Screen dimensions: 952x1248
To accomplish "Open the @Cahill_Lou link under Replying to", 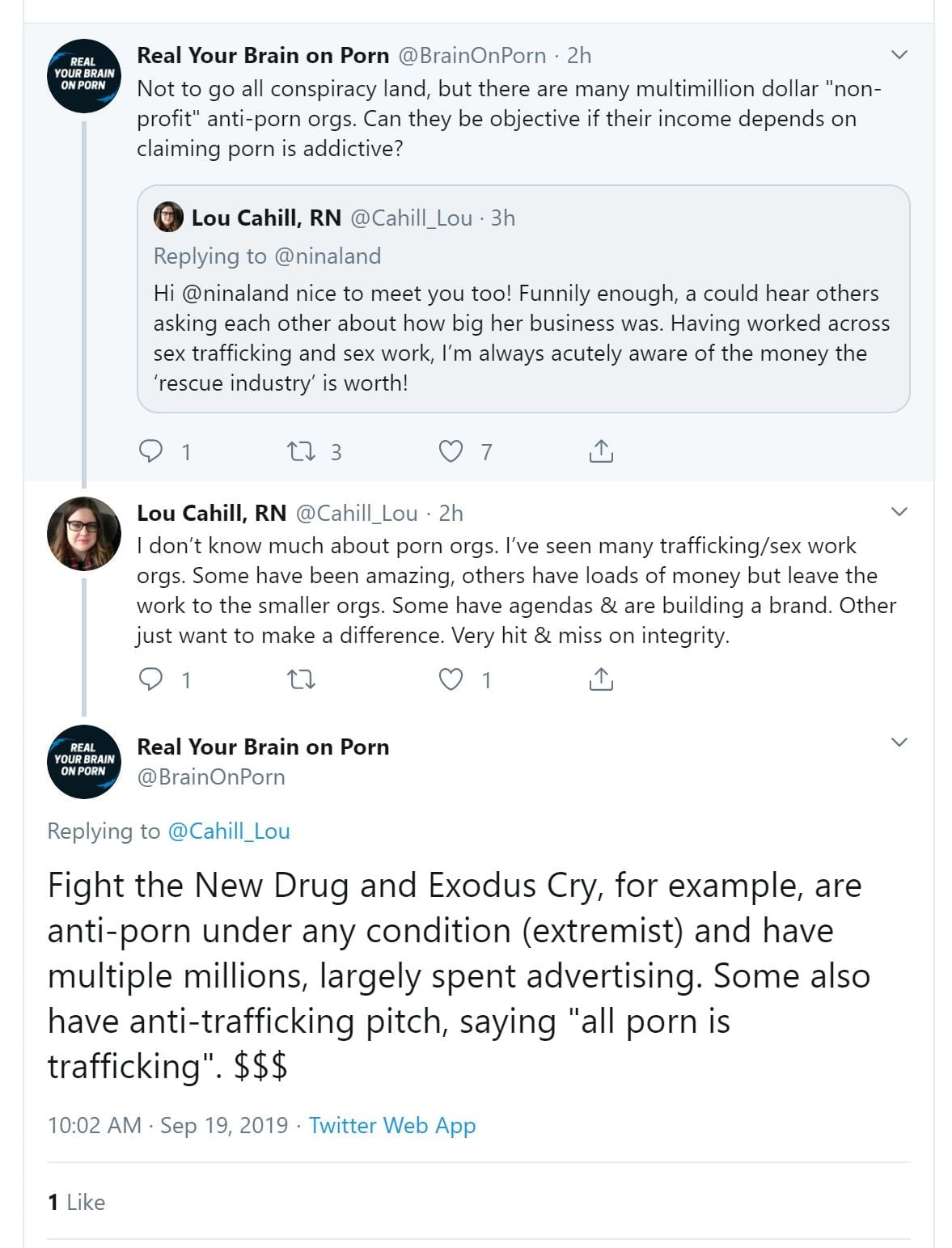I will coord(228,831).
